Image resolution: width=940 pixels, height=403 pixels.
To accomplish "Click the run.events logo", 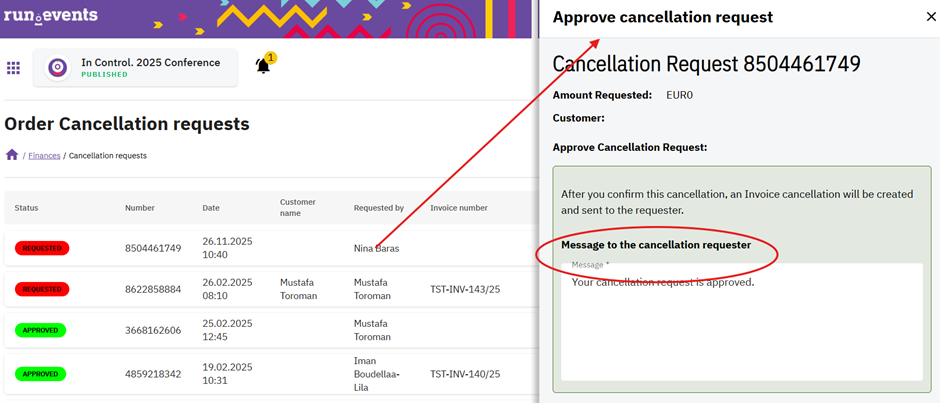I will point(50,16).
